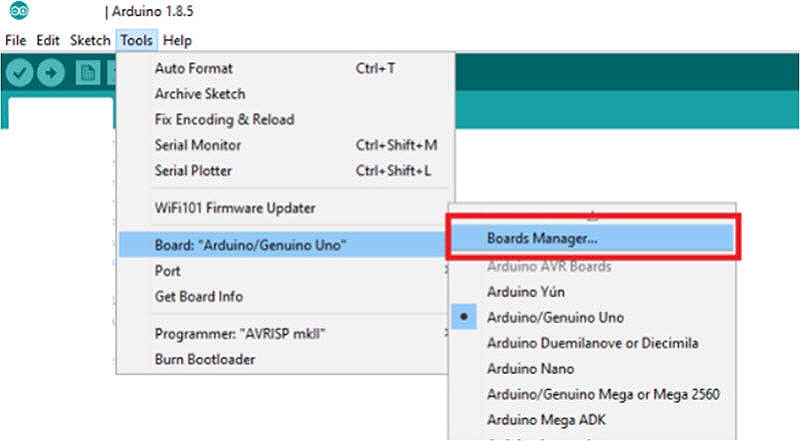Image resolution: width=800 pixels, height=441 pixels.
Task: Expand the Port submenu
Action: 168,271
